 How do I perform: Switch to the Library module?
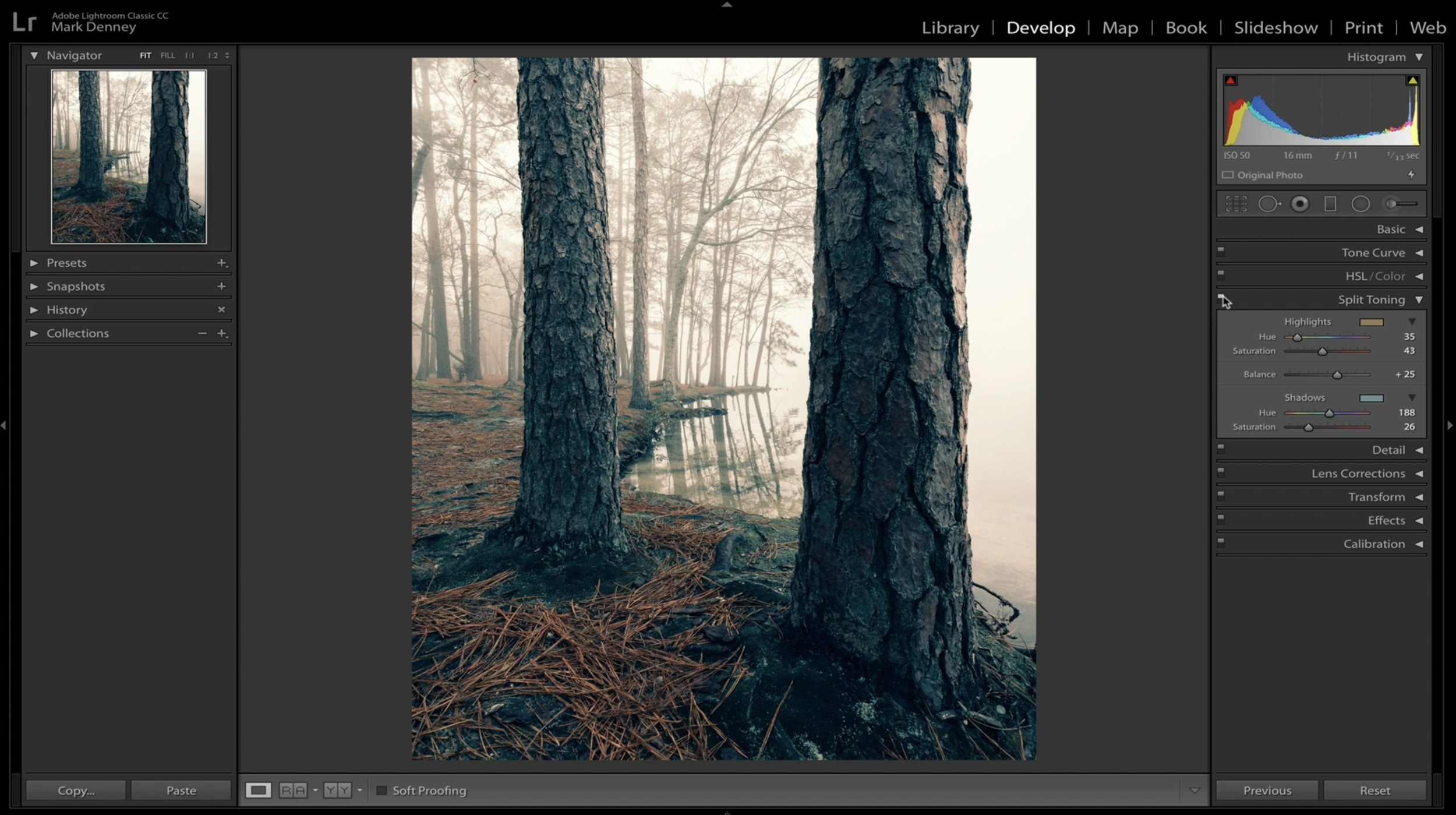(x=950, y=27)
